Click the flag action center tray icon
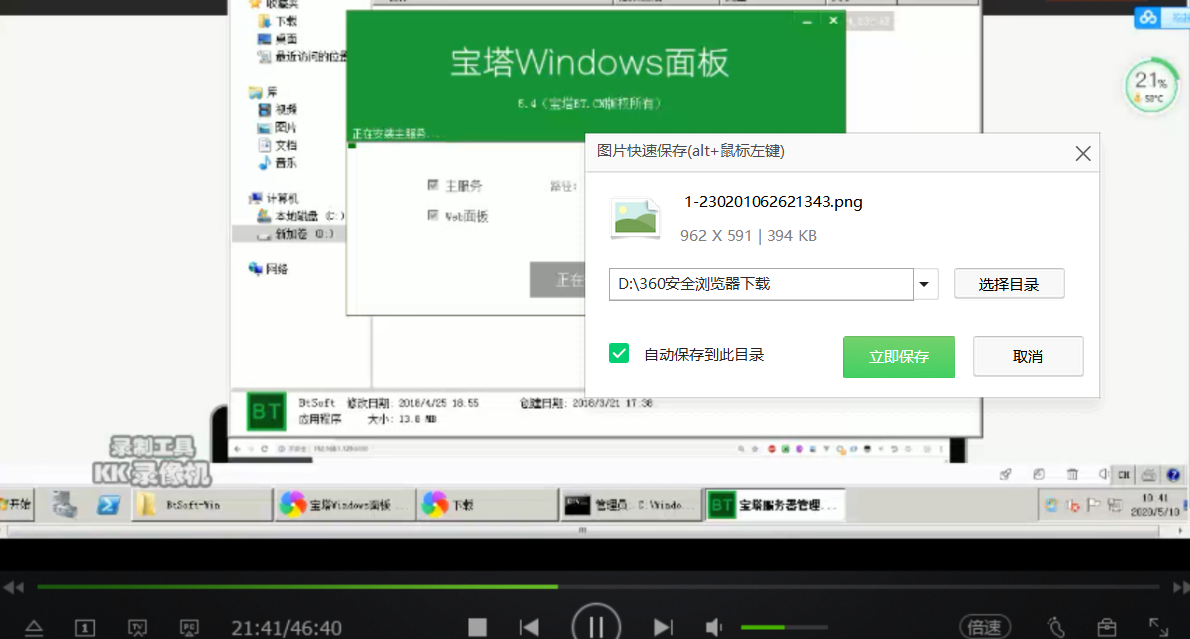Image resolution: width=1190 pixels, height=639 pixels. pyautogui.click(x=1094, y=505)
